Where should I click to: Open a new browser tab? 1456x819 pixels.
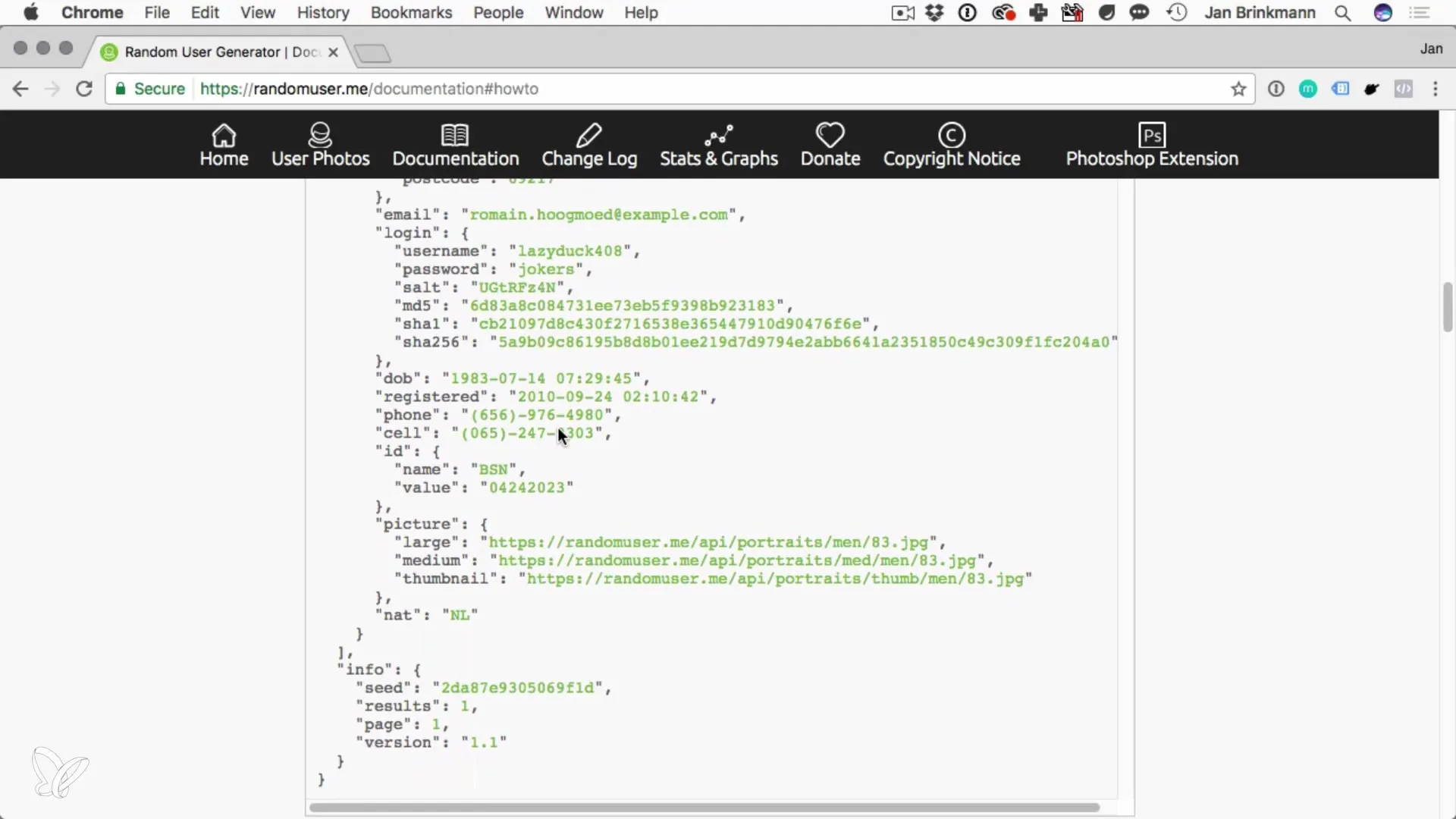372,53
